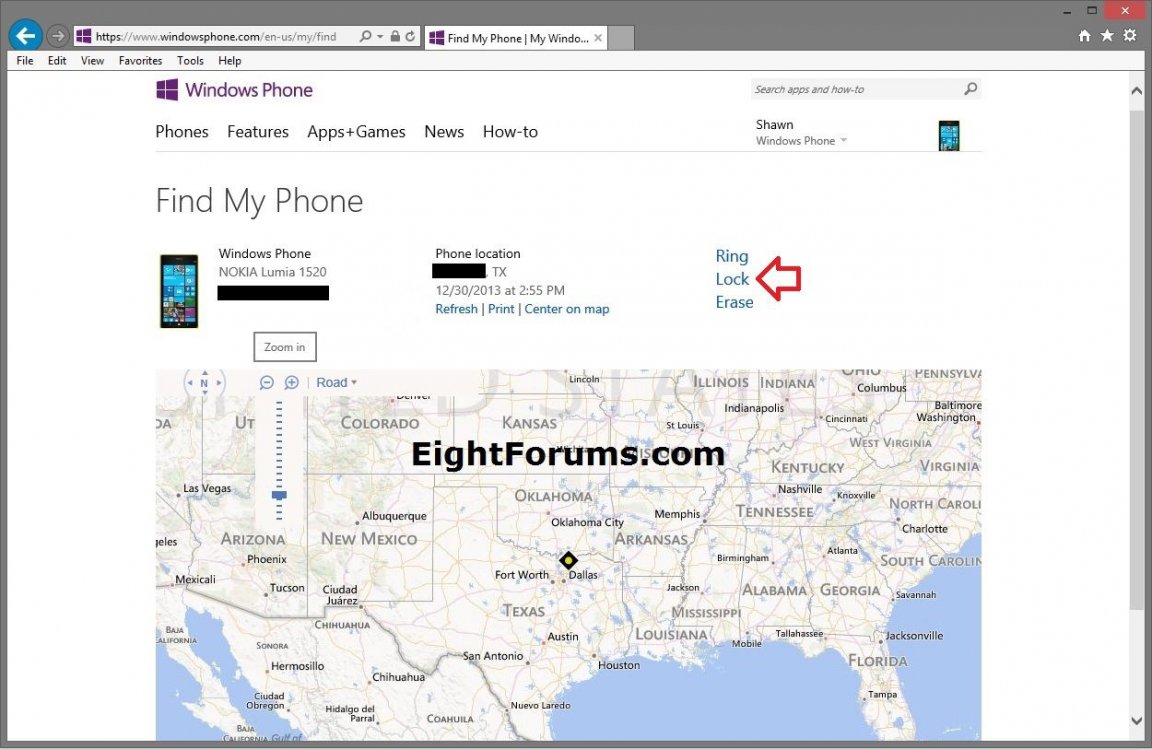Click the phone location marker near Dallas

568,561
